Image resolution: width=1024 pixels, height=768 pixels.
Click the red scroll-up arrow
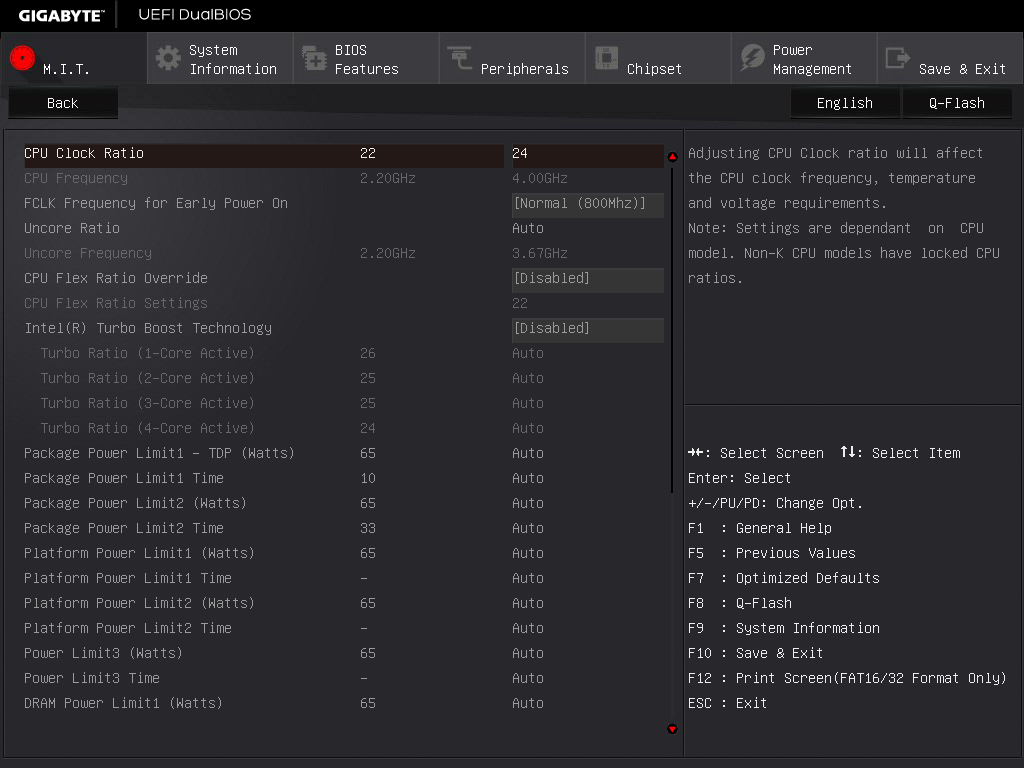[x=672, y=157]
